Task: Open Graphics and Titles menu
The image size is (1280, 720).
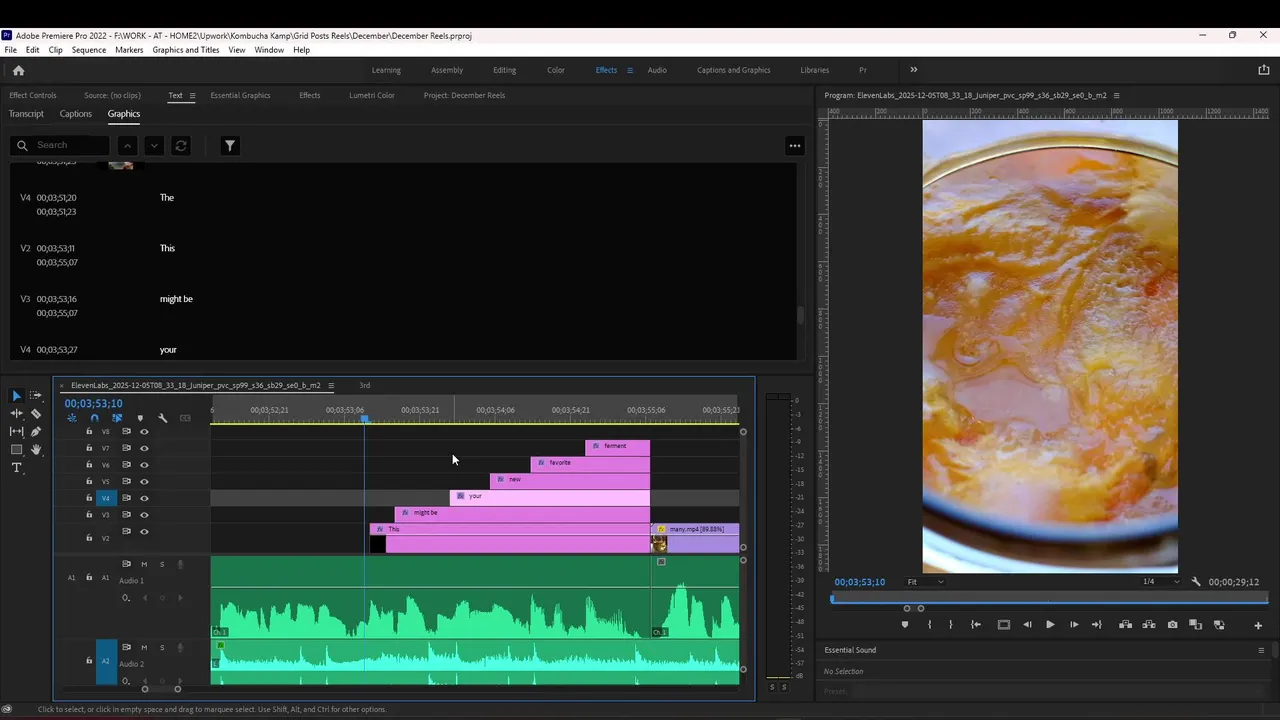Action: [186, 50]
